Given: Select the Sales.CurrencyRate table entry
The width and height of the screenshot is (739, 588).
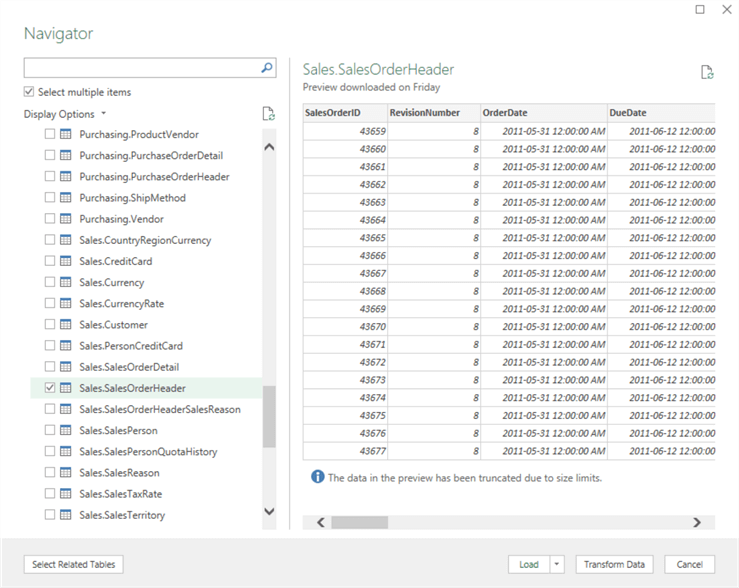Looking at the screenshot, I should 121,303.
